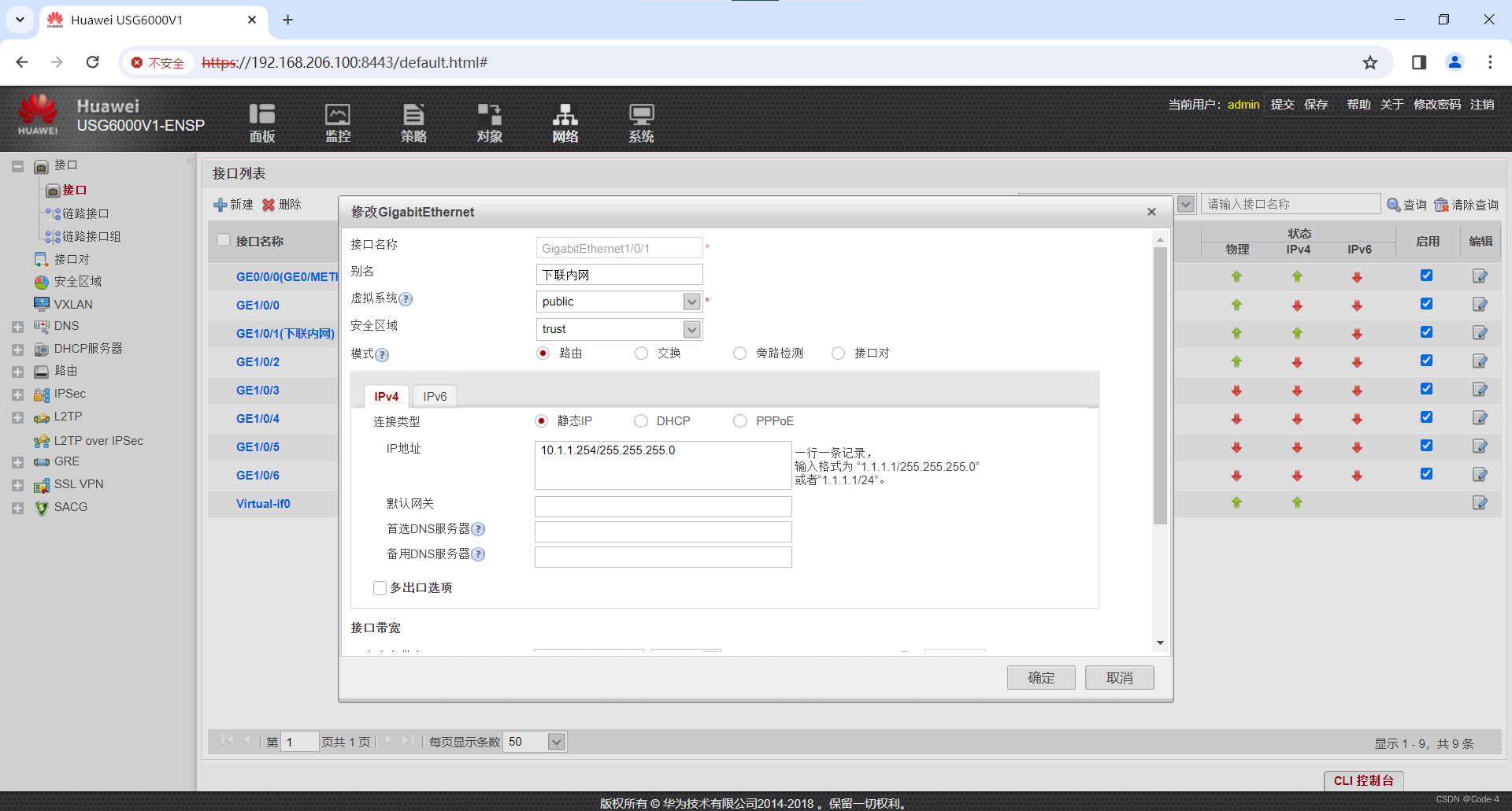The width and height of the screenshot is (1512, 811).
Task: Click edit icon for GE1/0/0 row
Action: tap(1480, 305)
